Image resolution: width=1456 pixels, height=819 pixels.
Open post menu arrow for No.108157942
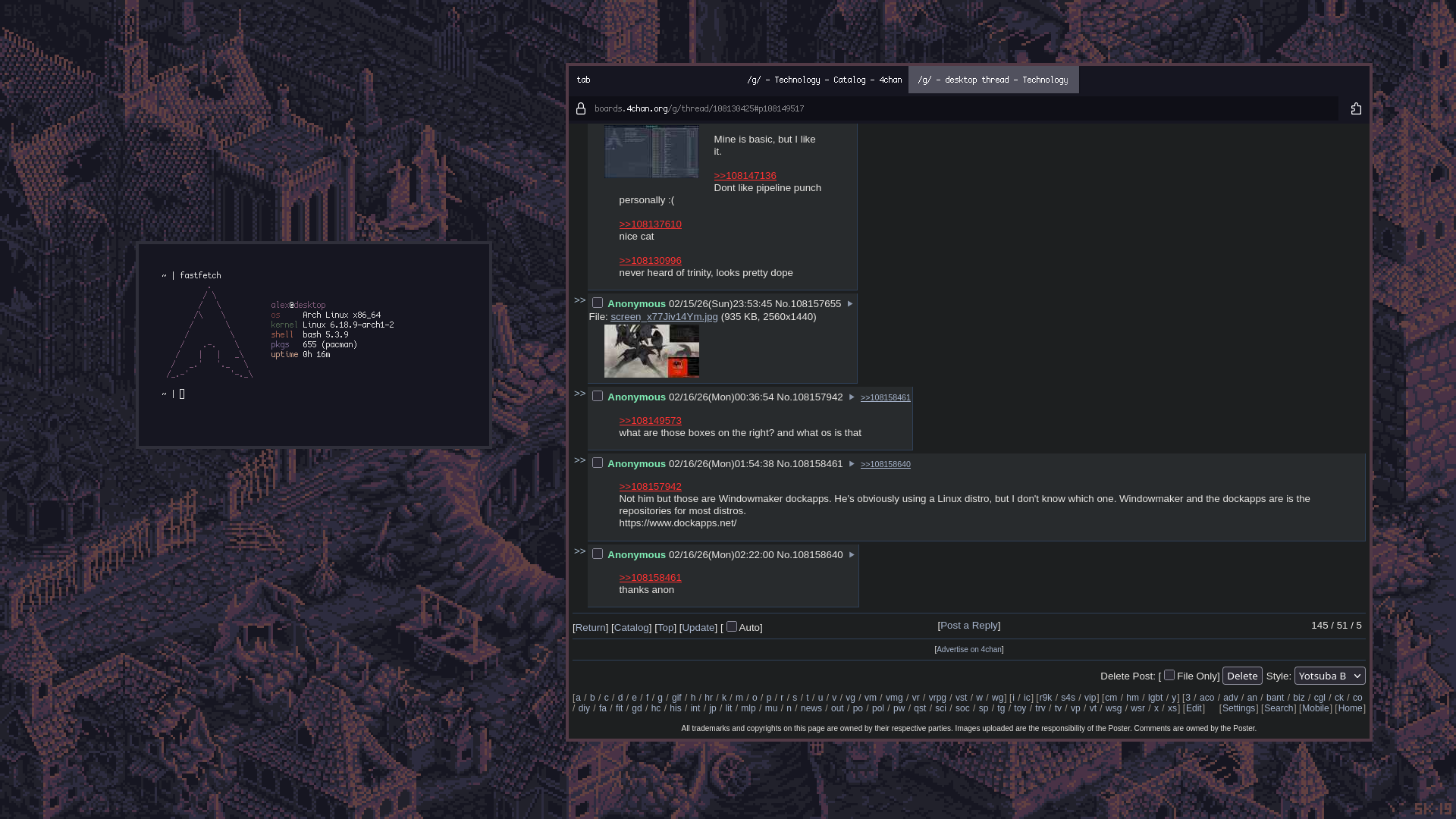click(x=852, y=397)
